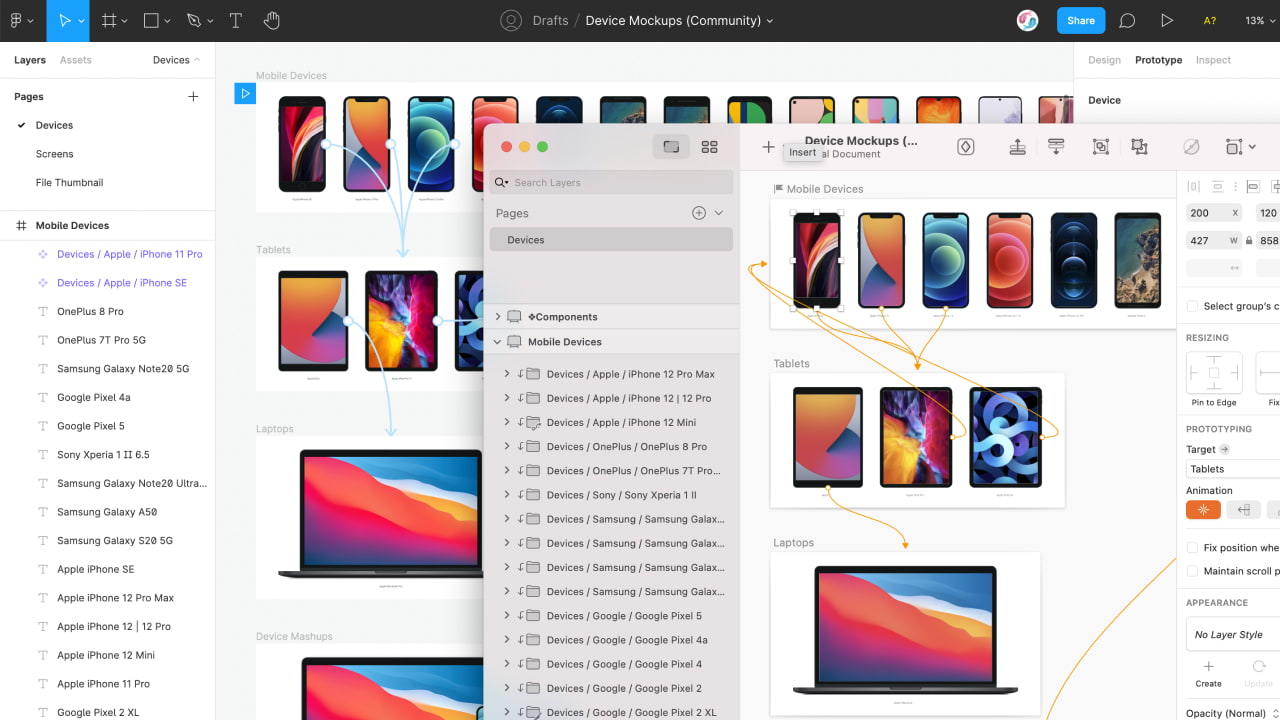Select the no-animation orange button in Sketch
The height and width of the screenshot is (720, 1280).
click(x=1203, y=510)
